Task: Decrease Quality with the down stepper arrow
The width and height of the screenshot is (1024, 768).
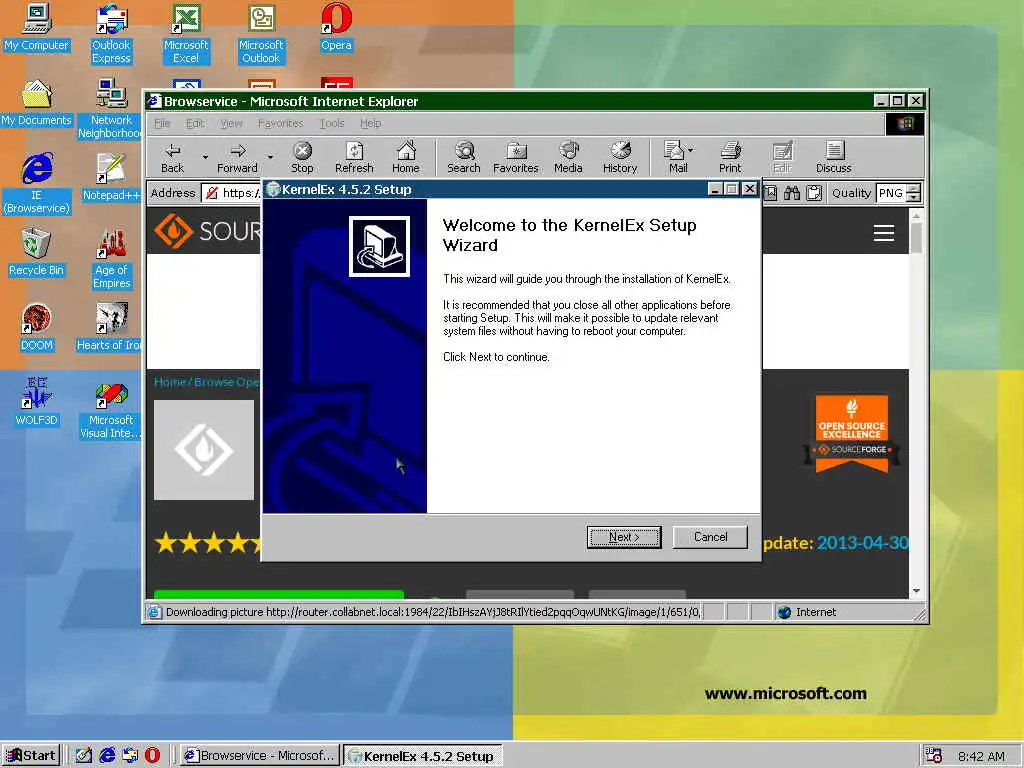Action: point(914,197)
